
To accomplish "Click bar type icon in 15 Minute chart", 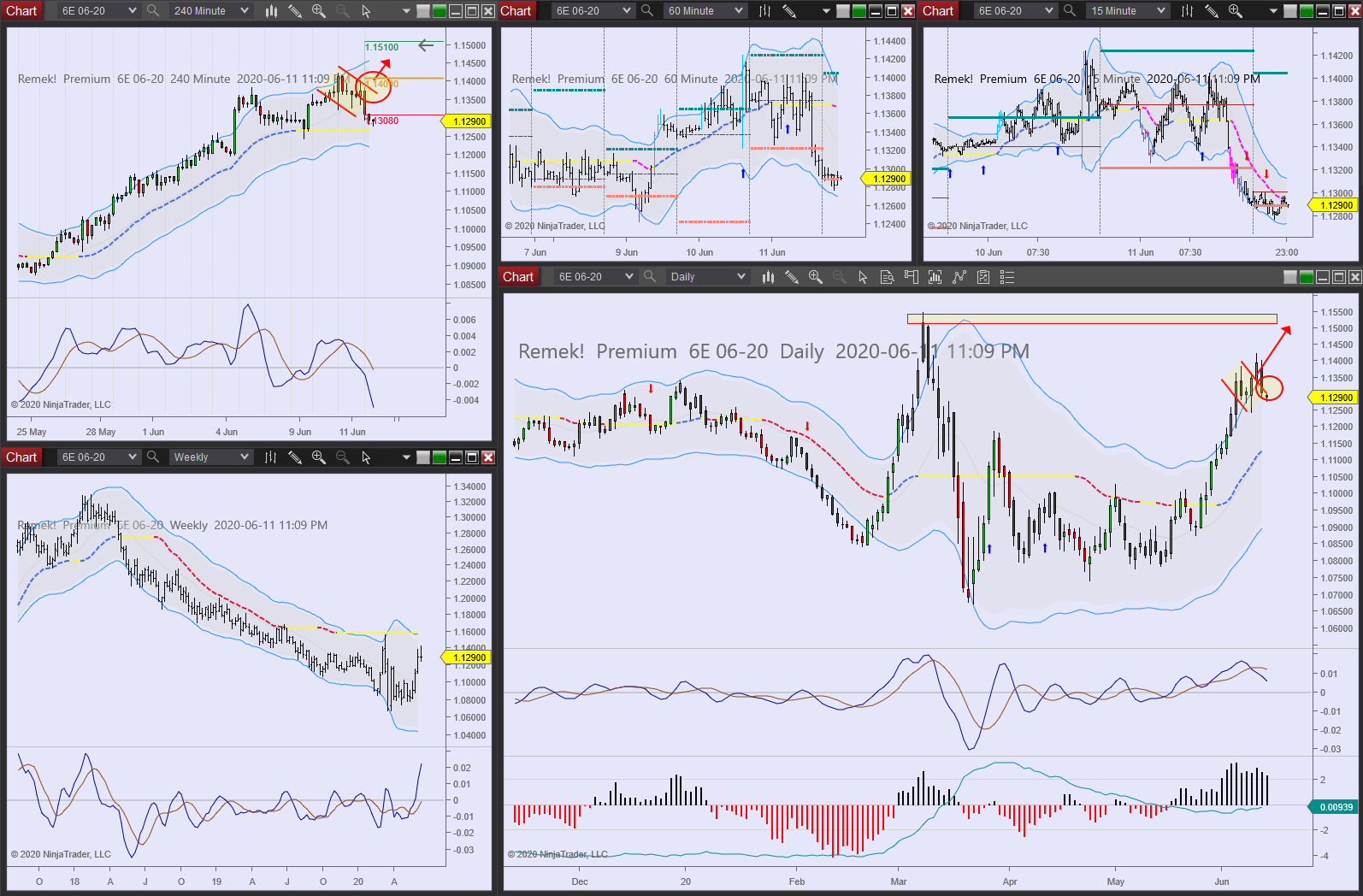I will point(1188,10).
